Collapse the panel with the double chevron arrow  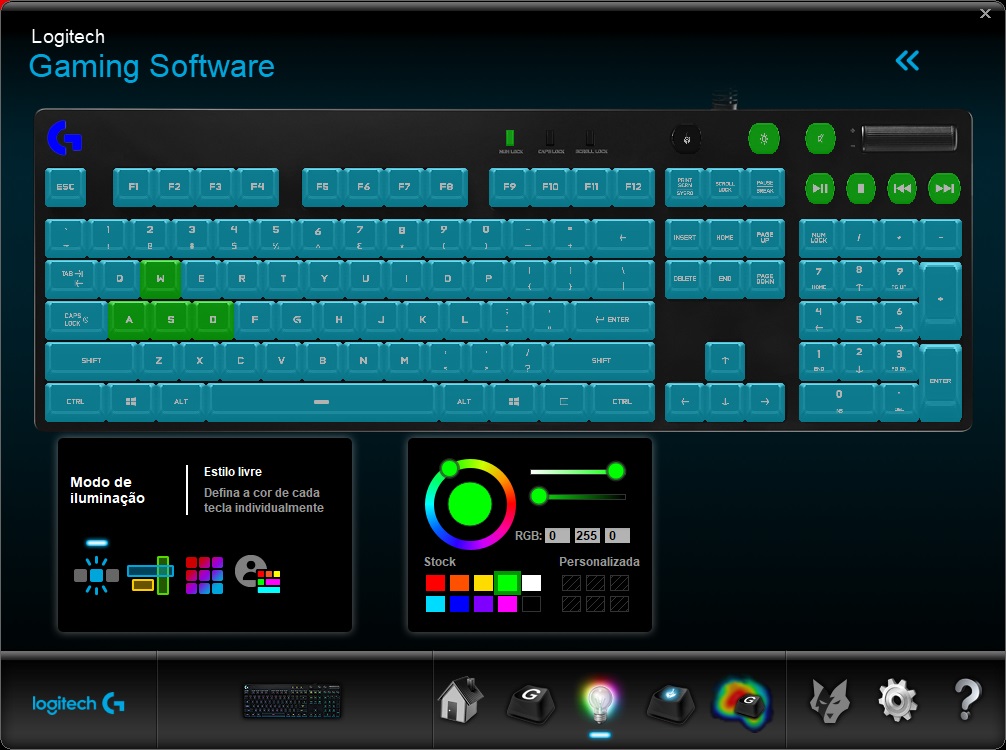coord(907,61)
